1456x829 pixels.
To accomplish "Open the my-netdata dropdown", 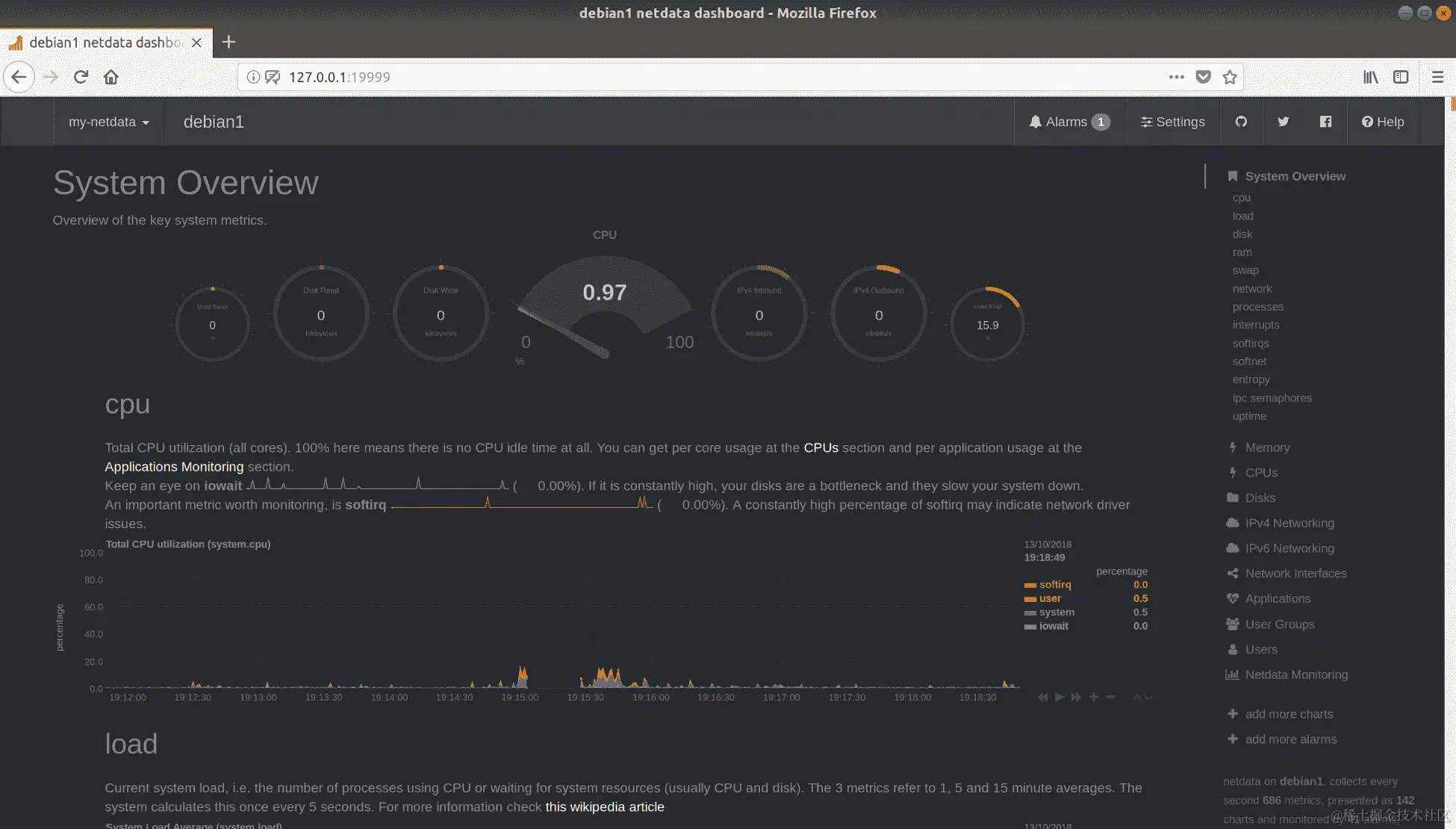I will pos(108,122).
